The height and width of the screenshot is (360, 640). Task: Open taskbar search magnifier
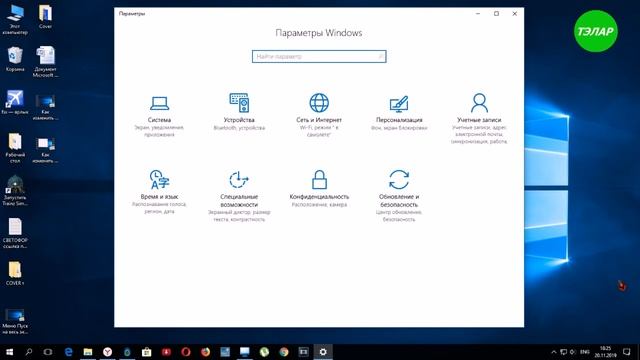point(29,352)
